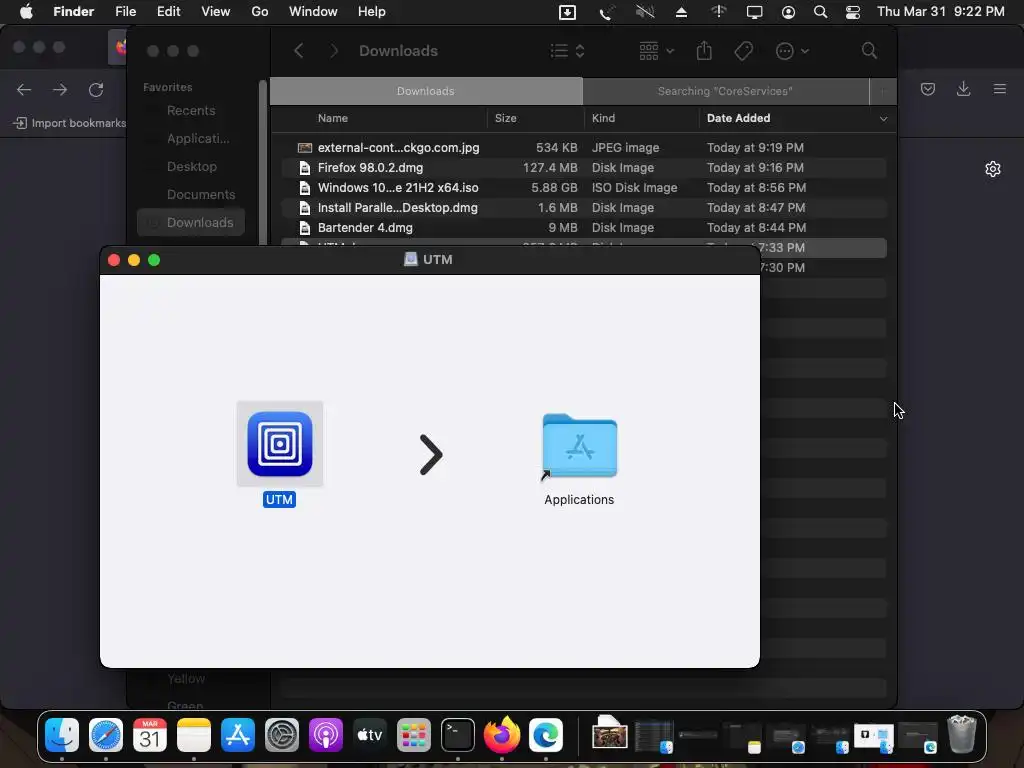1024x768 pixels.
Task: Select Desktop in Finder sidebar
Action: 191,167
